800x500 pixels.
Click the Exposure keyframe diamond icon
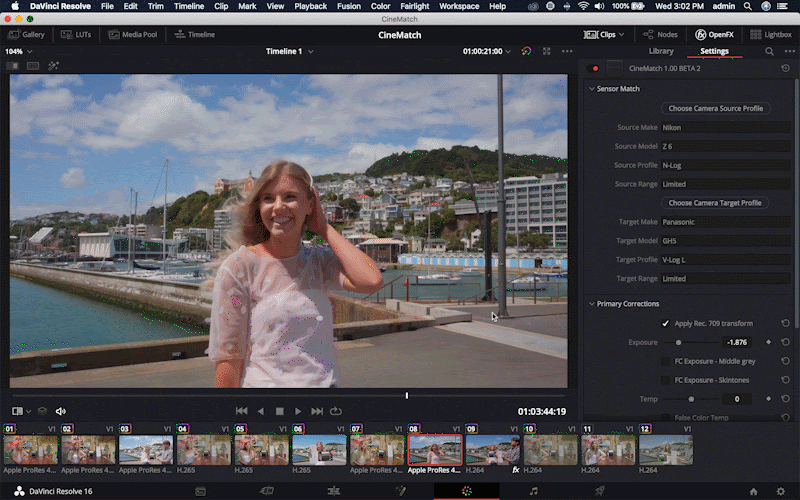[x=769, y=342]
